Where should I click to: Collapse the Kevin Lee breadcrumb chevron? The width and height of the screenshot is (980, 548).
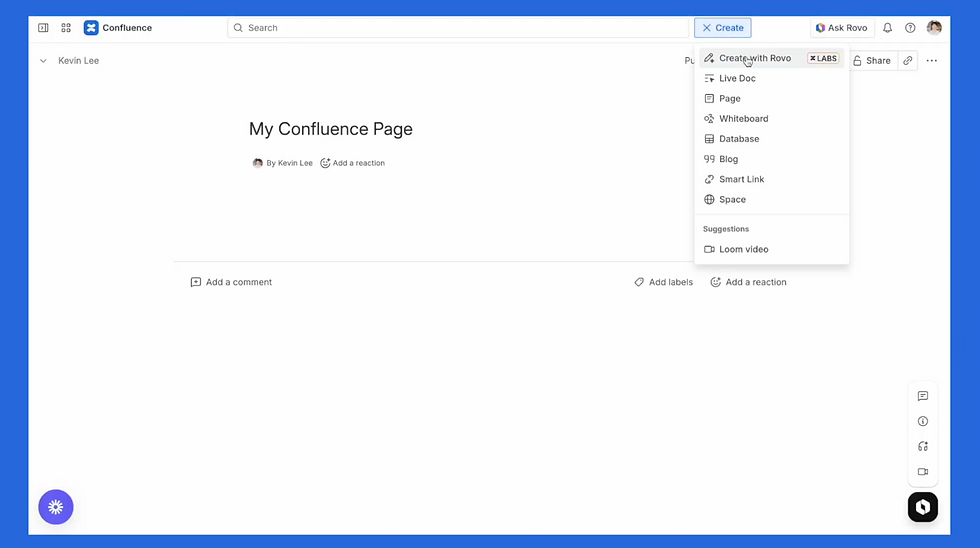(x=43, y=61)
